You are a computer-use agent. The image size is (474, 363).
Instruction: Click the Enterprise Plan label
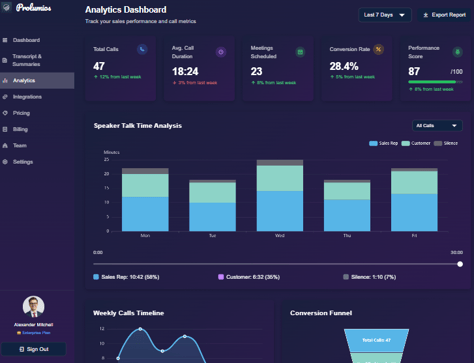[x=36, y=333]
